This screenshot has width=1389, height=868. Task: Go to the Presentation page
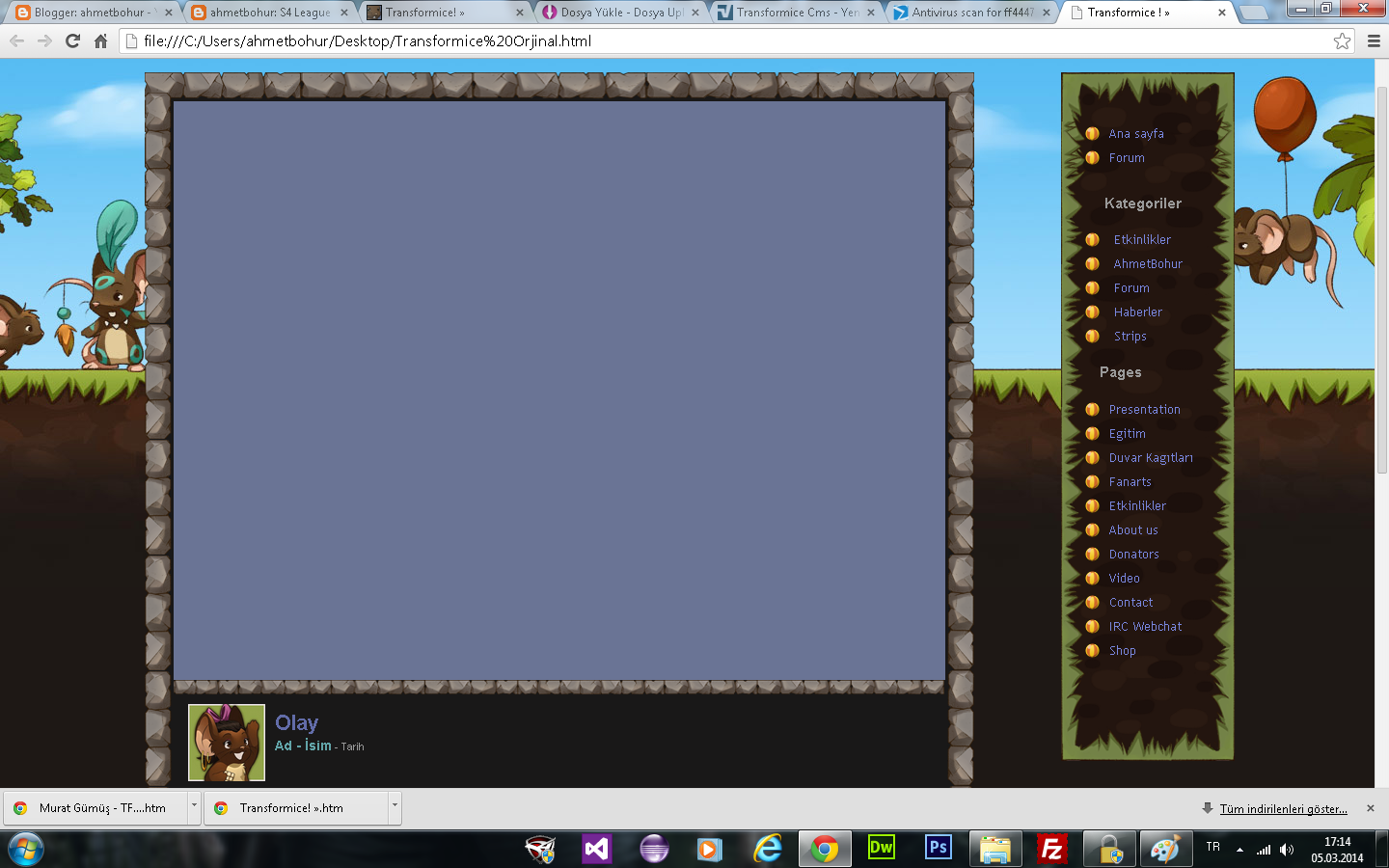click(1145, 410)
